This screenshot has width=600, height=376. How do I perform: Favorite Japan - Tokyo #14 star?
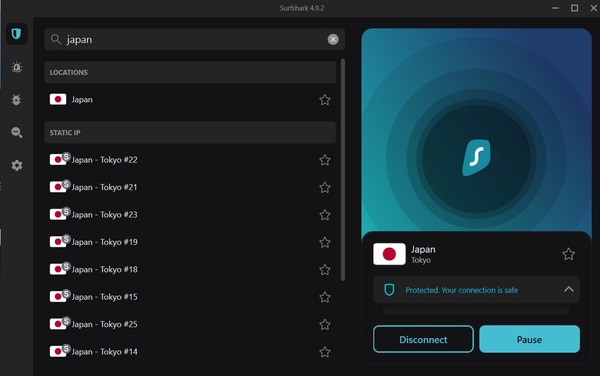point(324,352)
